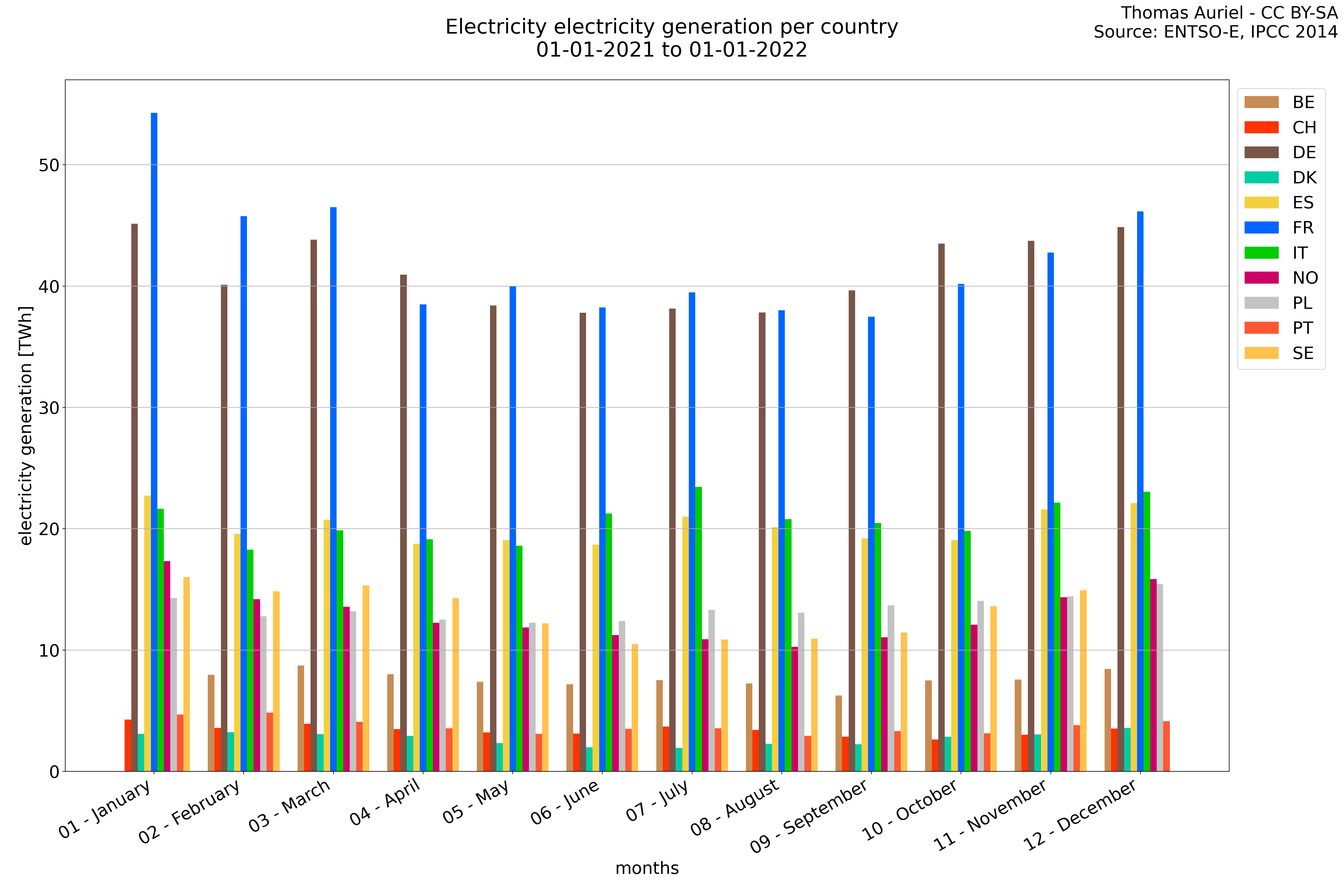
Task: Click the 50 y-axis tick label
Action: point(49,165)
